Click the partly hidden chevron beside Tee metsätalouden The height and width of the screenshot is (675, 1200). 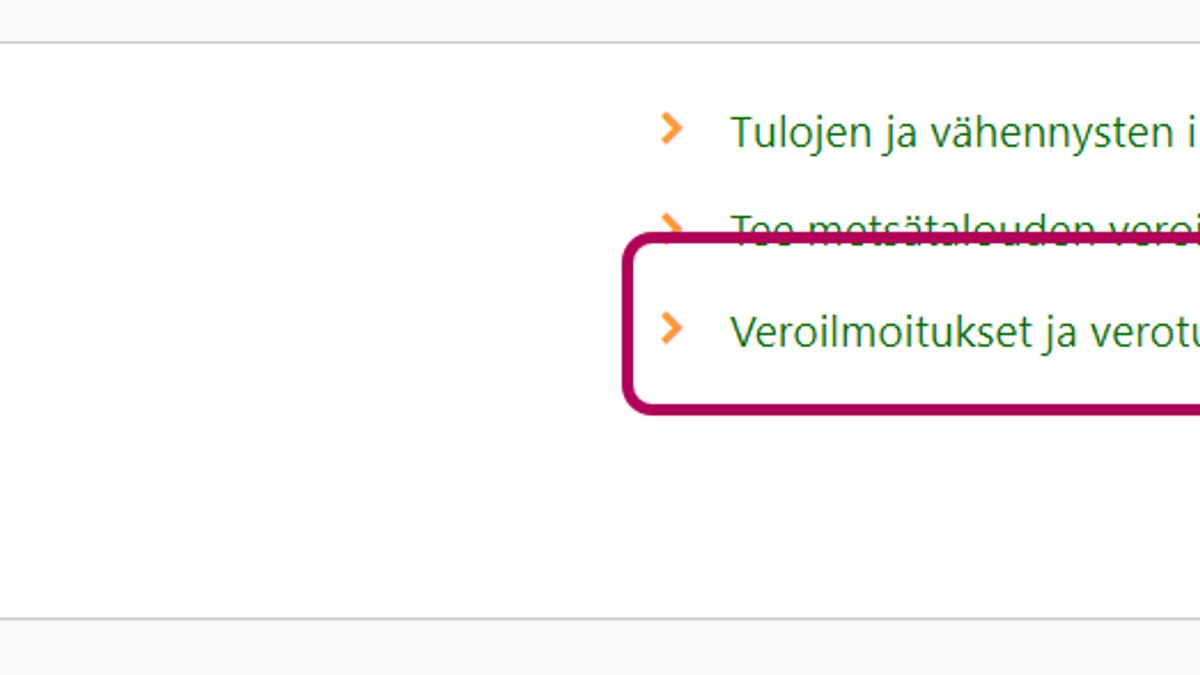point(671,223)
